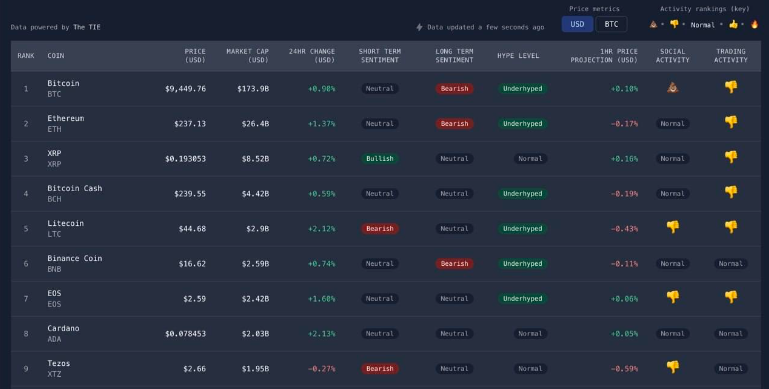This screenshot has height=389, width=769.
Task: Click Binance Coin's Normal trading activity badge
Action: click(x=731, y=263)
